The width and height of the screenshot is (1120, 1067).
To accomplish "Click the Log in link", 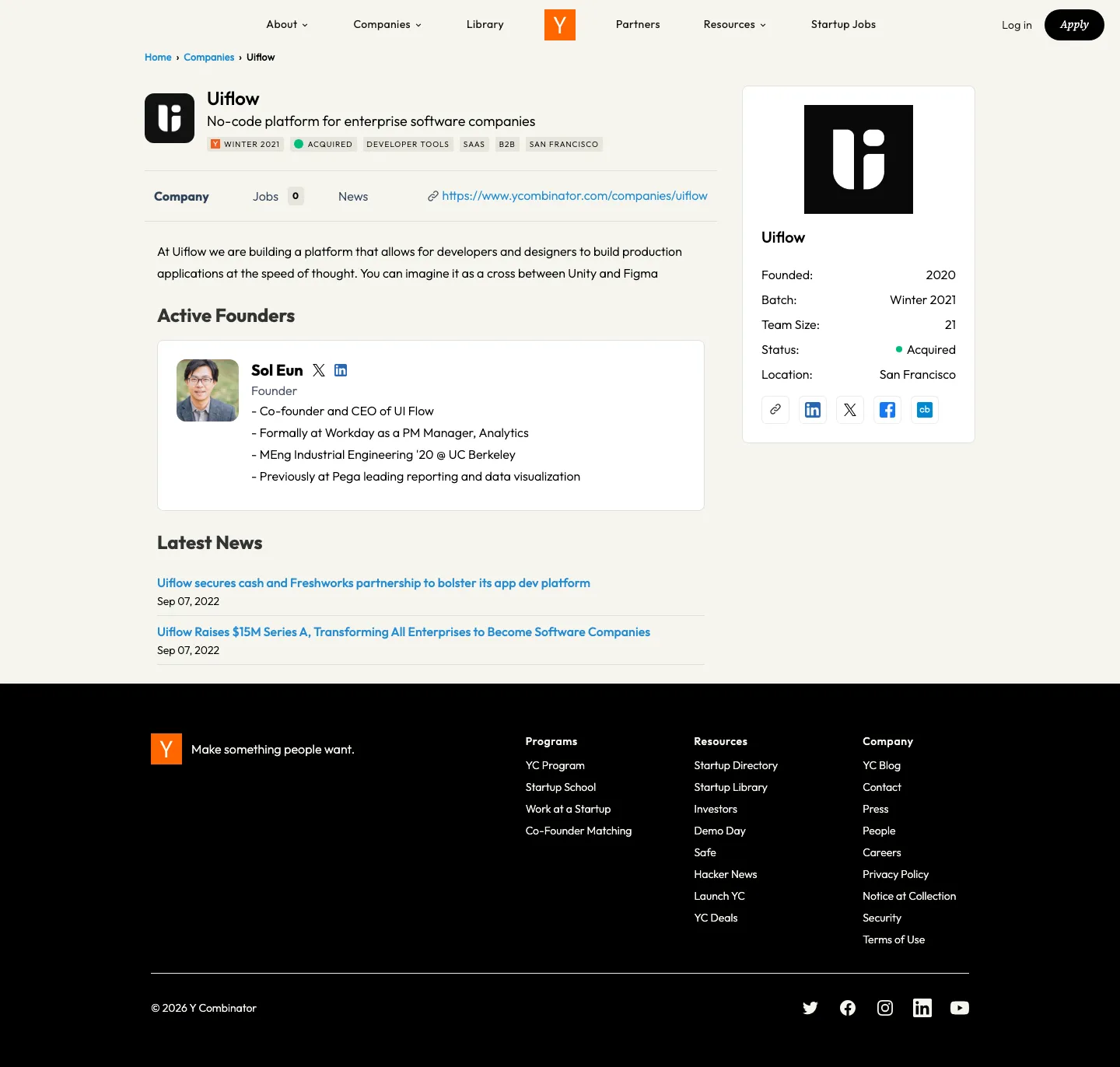I will click(1017, 25).
